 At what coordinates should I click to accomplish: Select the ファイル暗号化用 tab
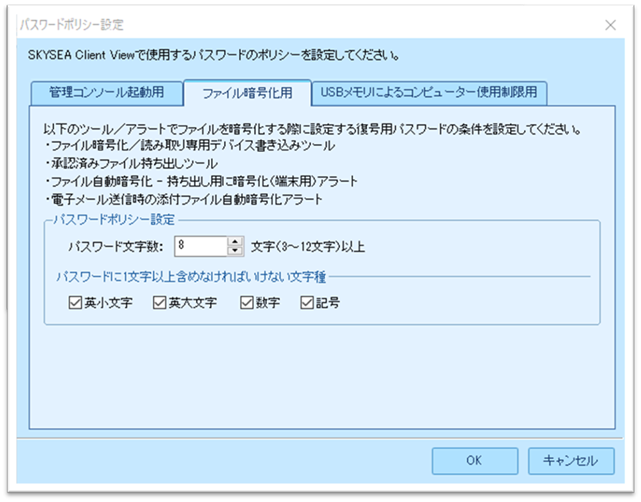[247, 94]
